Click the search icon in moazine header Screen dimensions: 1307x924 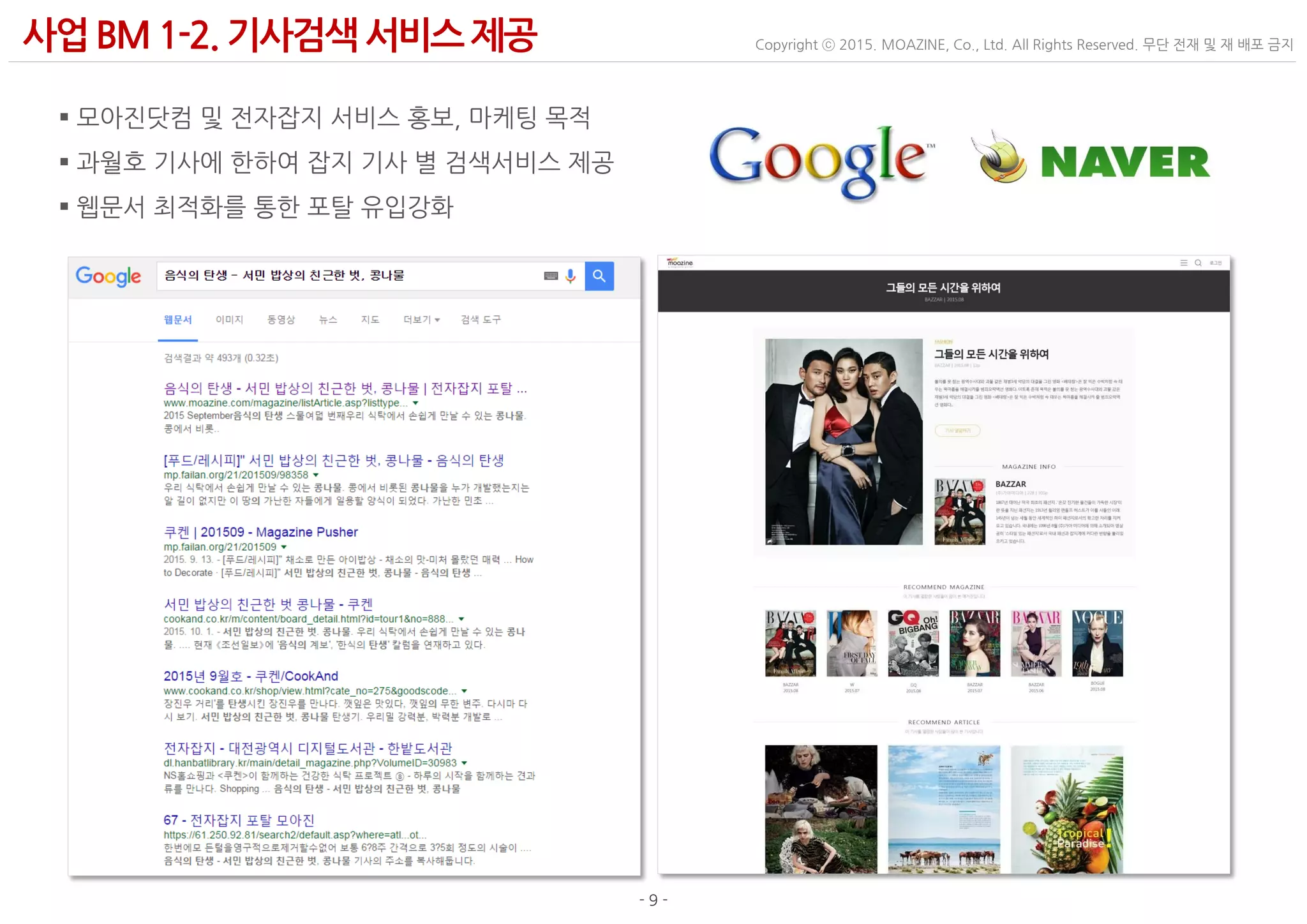point(1198,263)
